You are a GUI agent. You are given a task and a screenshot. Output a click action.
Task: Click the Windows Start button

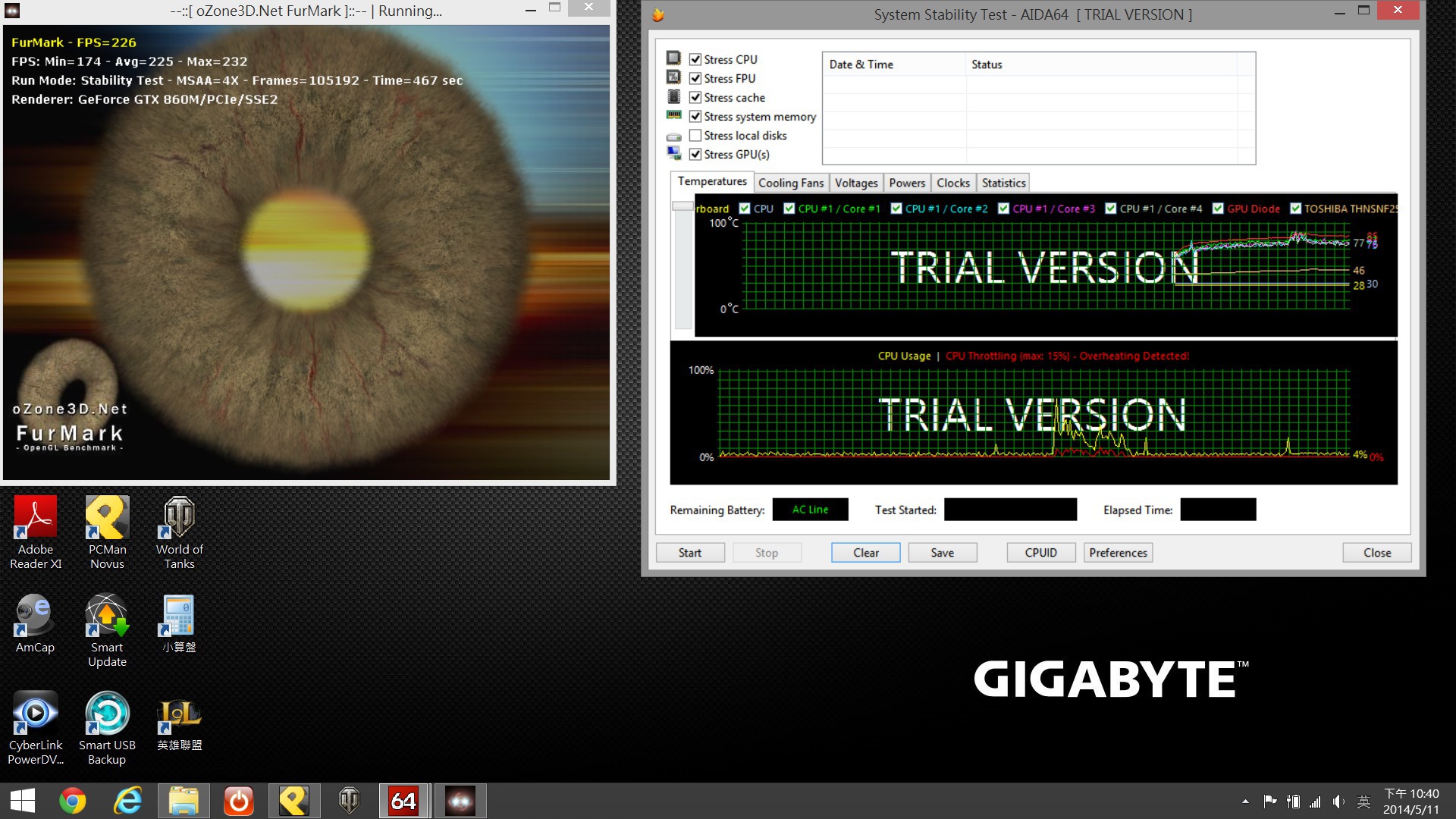point(22,801)
